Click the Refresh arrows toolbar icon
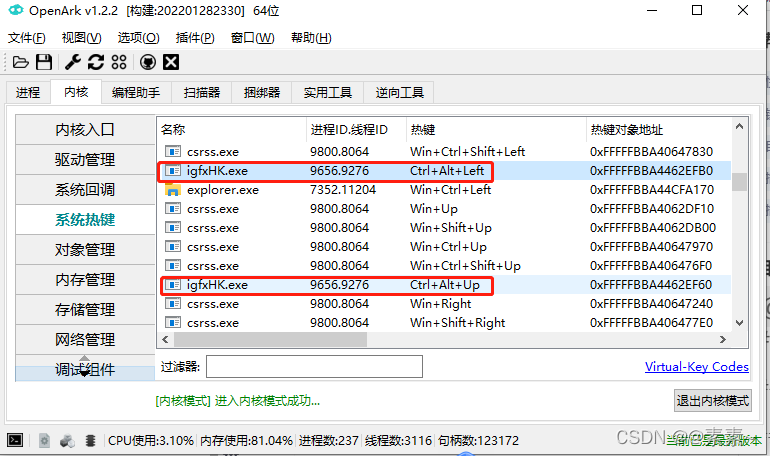This screenshot has height=456, width=770. pyautogui.click(x=96, y=62)
